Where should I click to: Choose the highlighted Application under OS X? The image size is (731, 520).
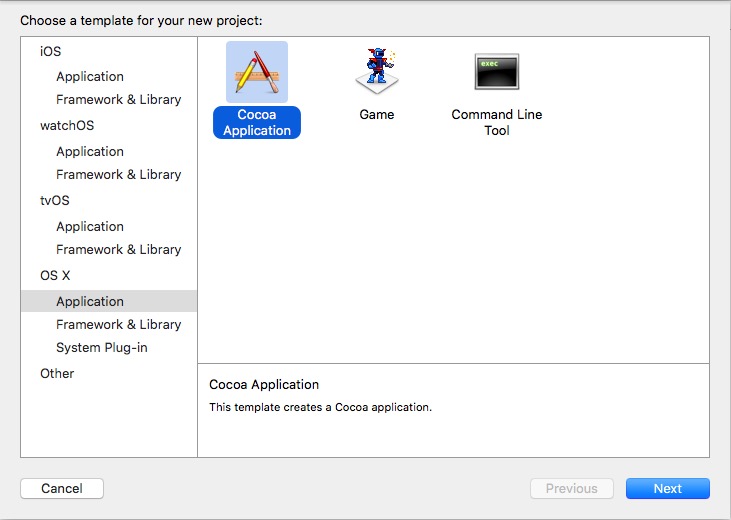[109, 301]
